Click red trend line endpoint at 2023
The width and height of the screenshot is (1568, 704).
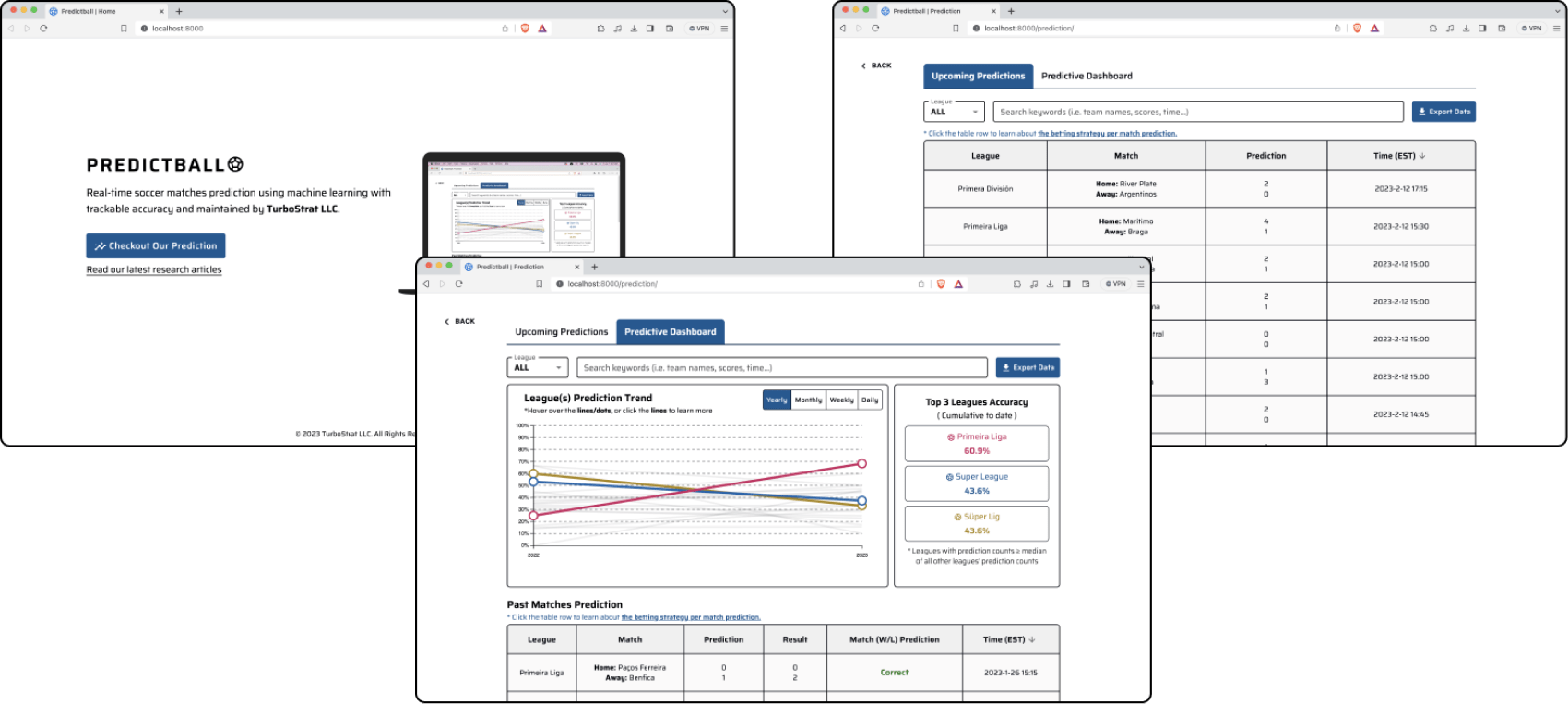pos(861,464)
